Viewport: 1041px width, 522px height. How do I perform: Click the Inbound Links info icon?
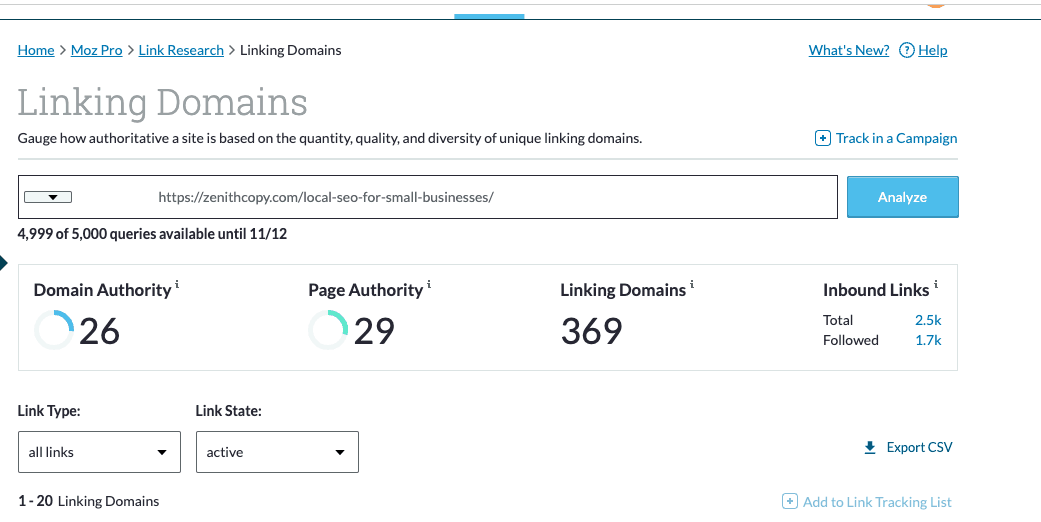point(936,285)
